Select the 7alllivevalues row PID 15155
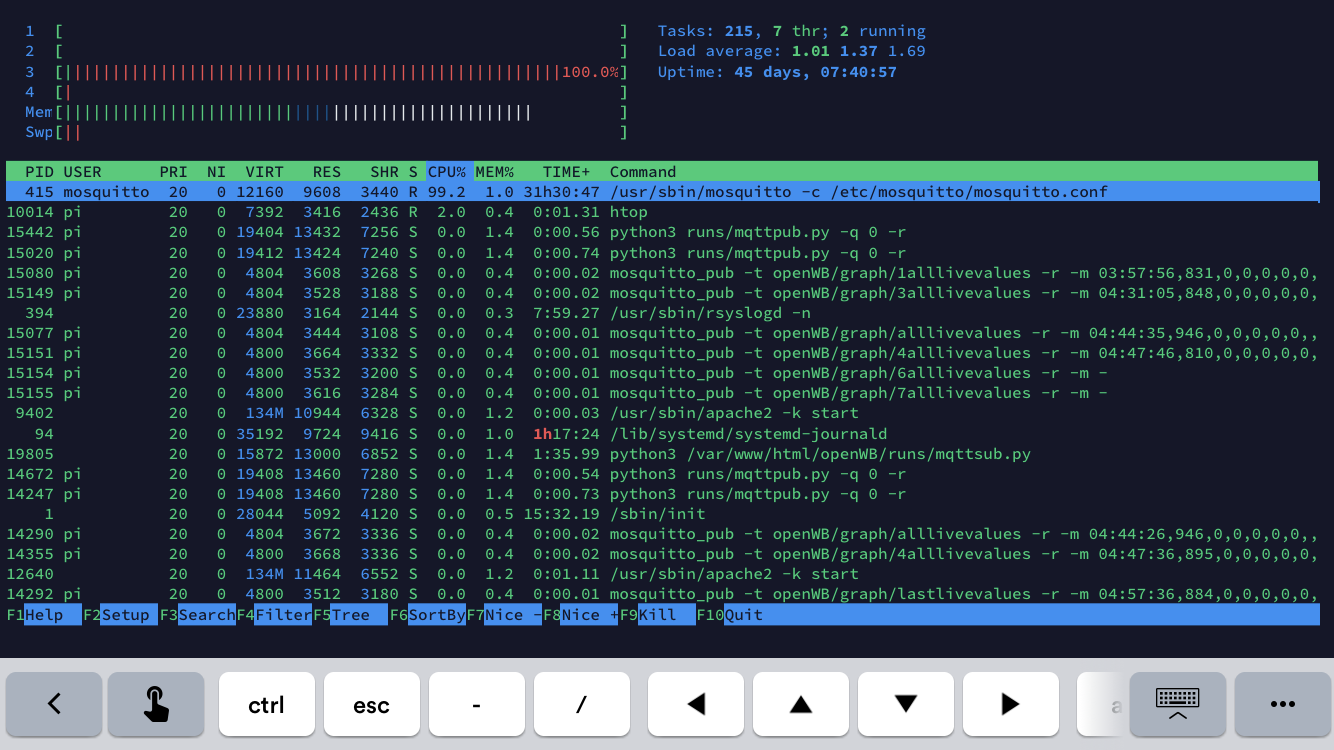The image size is (1334, 750). [662, 393]
